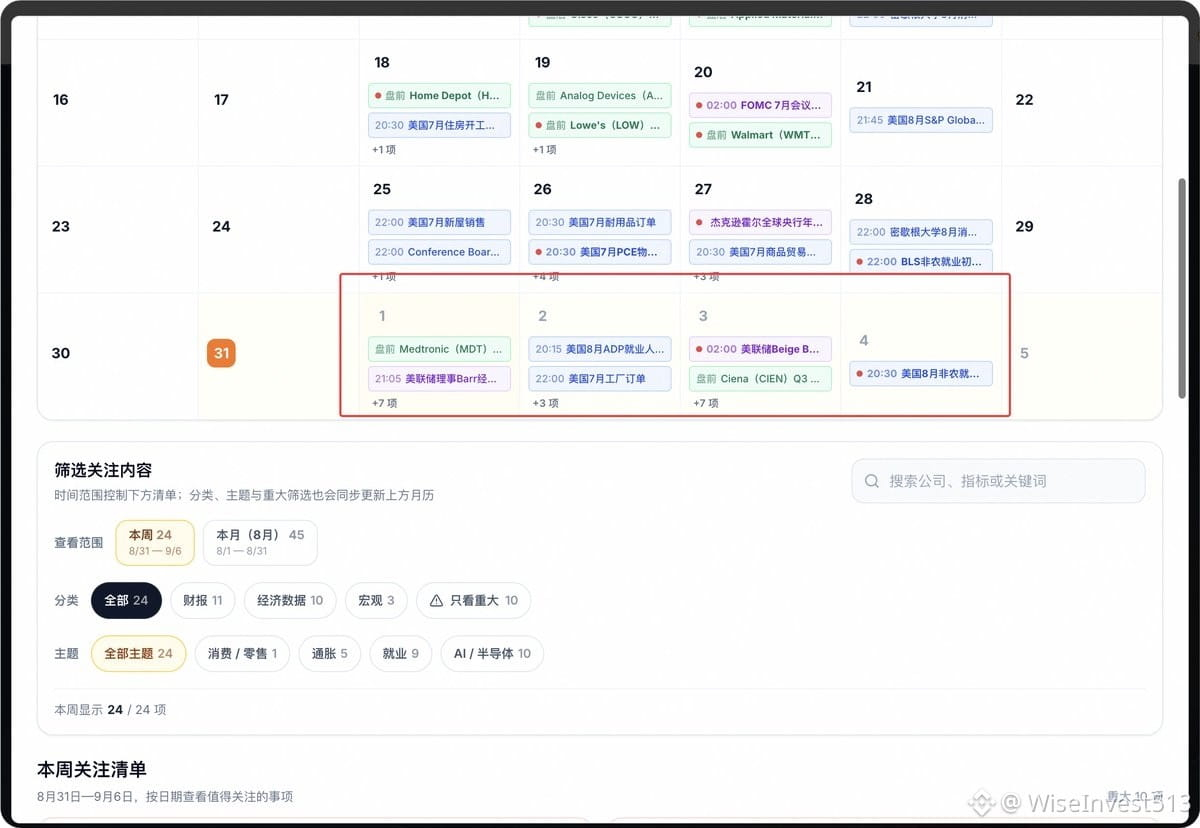1200x828 pixels.
Task: Select the 经济数据 10 category
Action: pyautogui.click(x=290, y=601)
